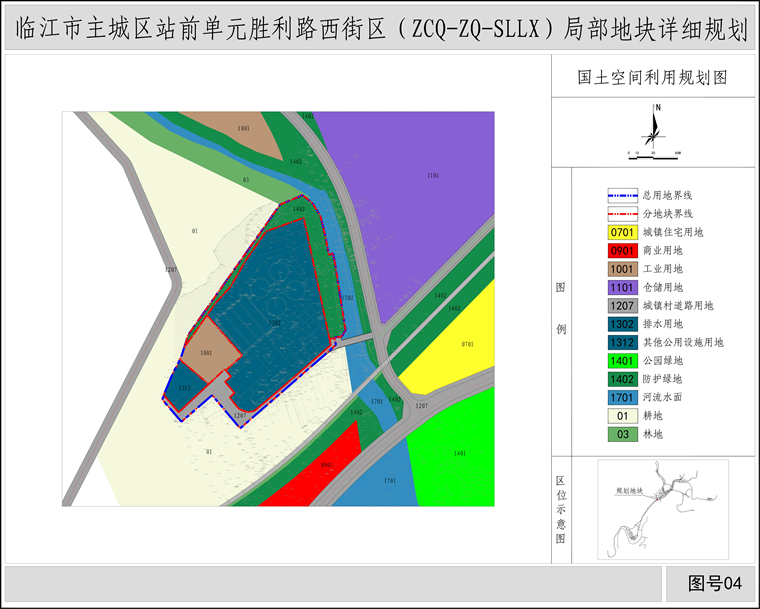Click the 国土空间利用规划图 heading
The image size is (760, 609).
click(x=651, y=76)
